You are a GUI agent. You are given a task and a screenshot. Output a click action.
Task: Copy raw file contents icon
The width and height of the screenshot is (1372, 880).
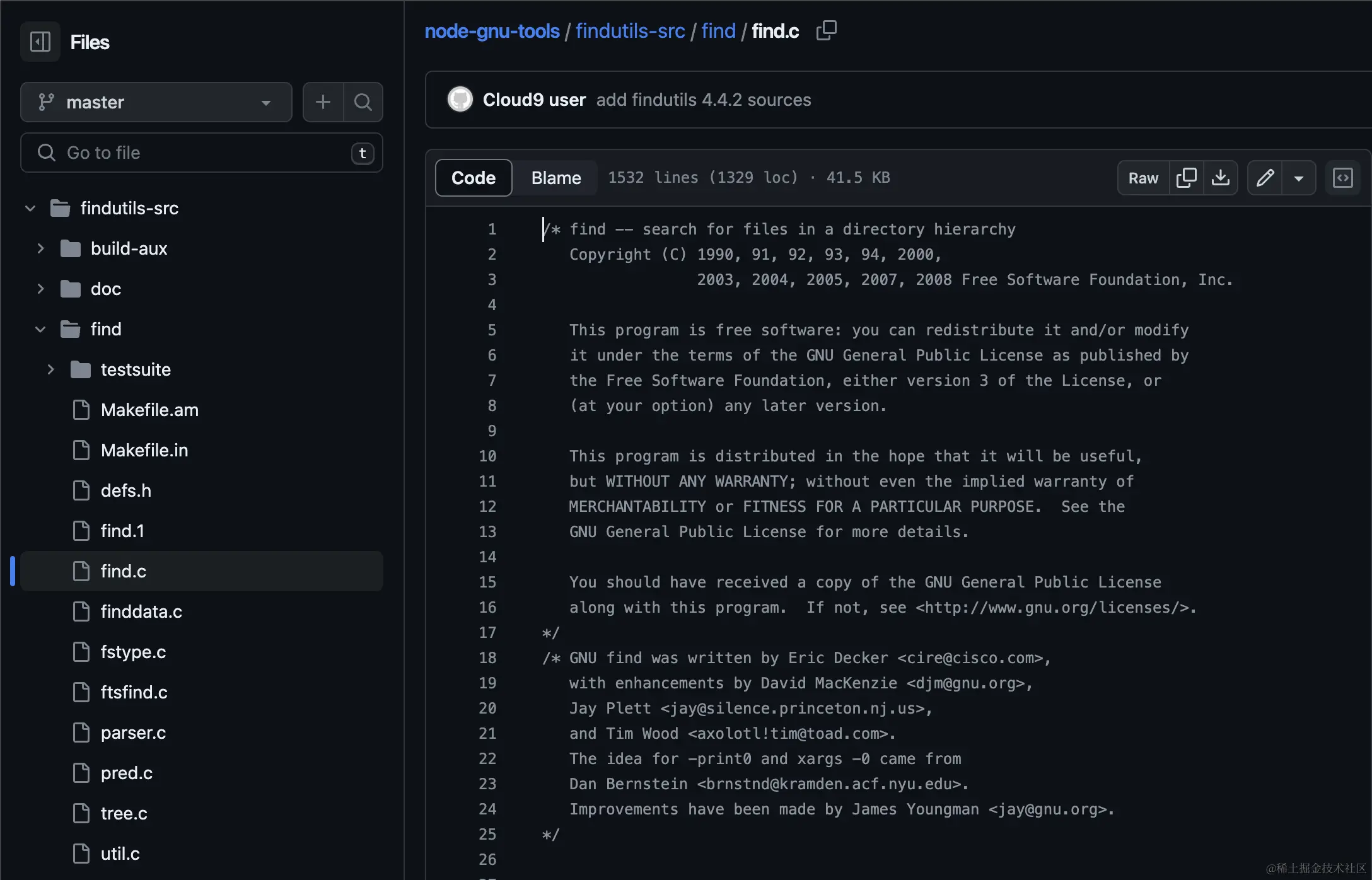click(x=1186, y=178)
